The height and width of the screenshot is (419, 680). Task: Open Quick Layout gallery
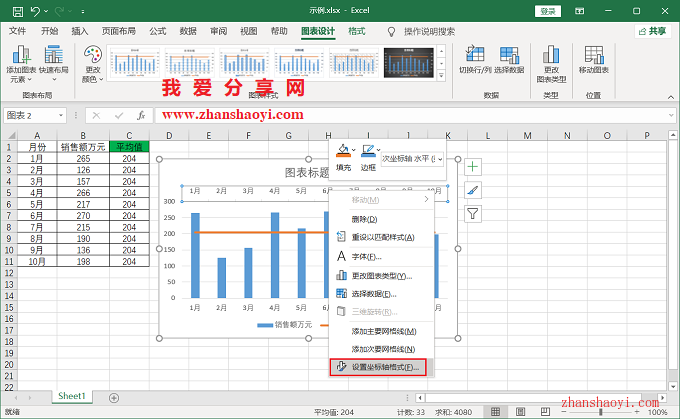(54, 64)
